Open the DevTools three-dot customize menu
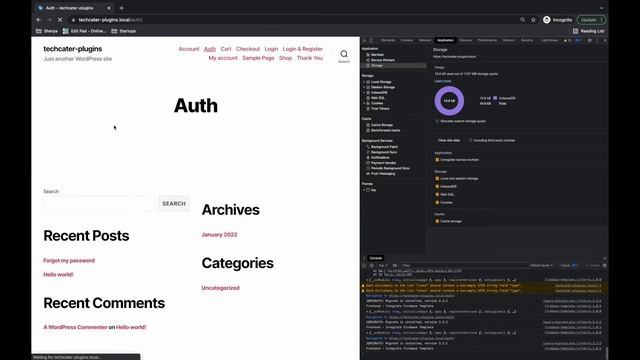 [598, 40]
